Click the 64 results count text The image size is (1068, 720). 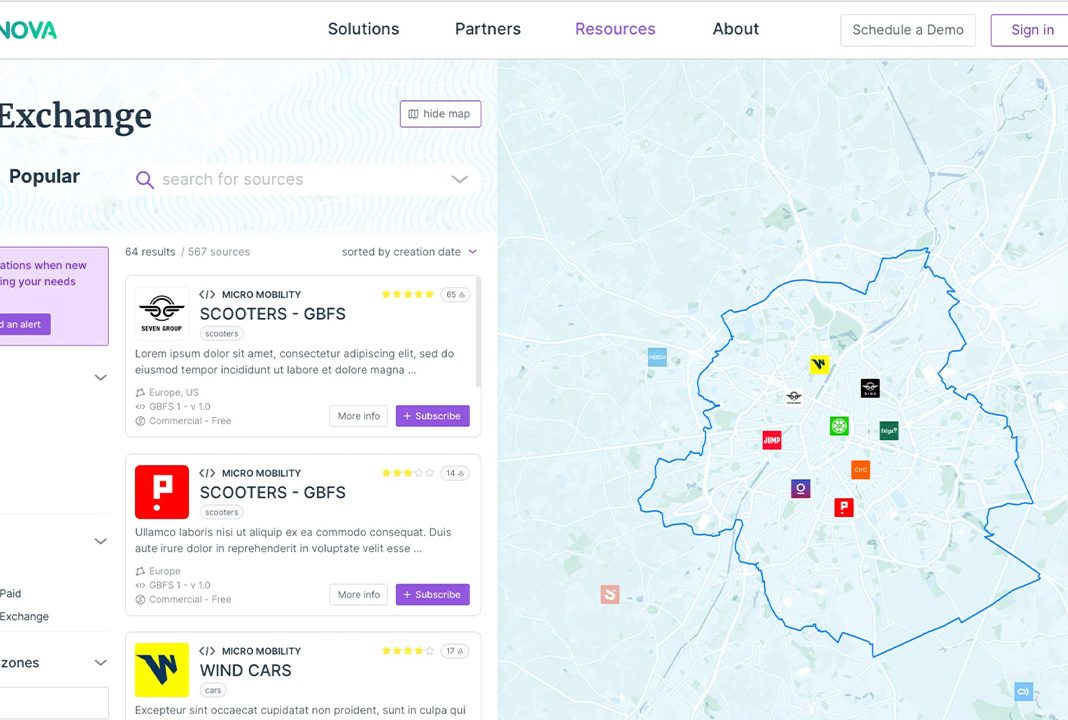tap(150, 252)
